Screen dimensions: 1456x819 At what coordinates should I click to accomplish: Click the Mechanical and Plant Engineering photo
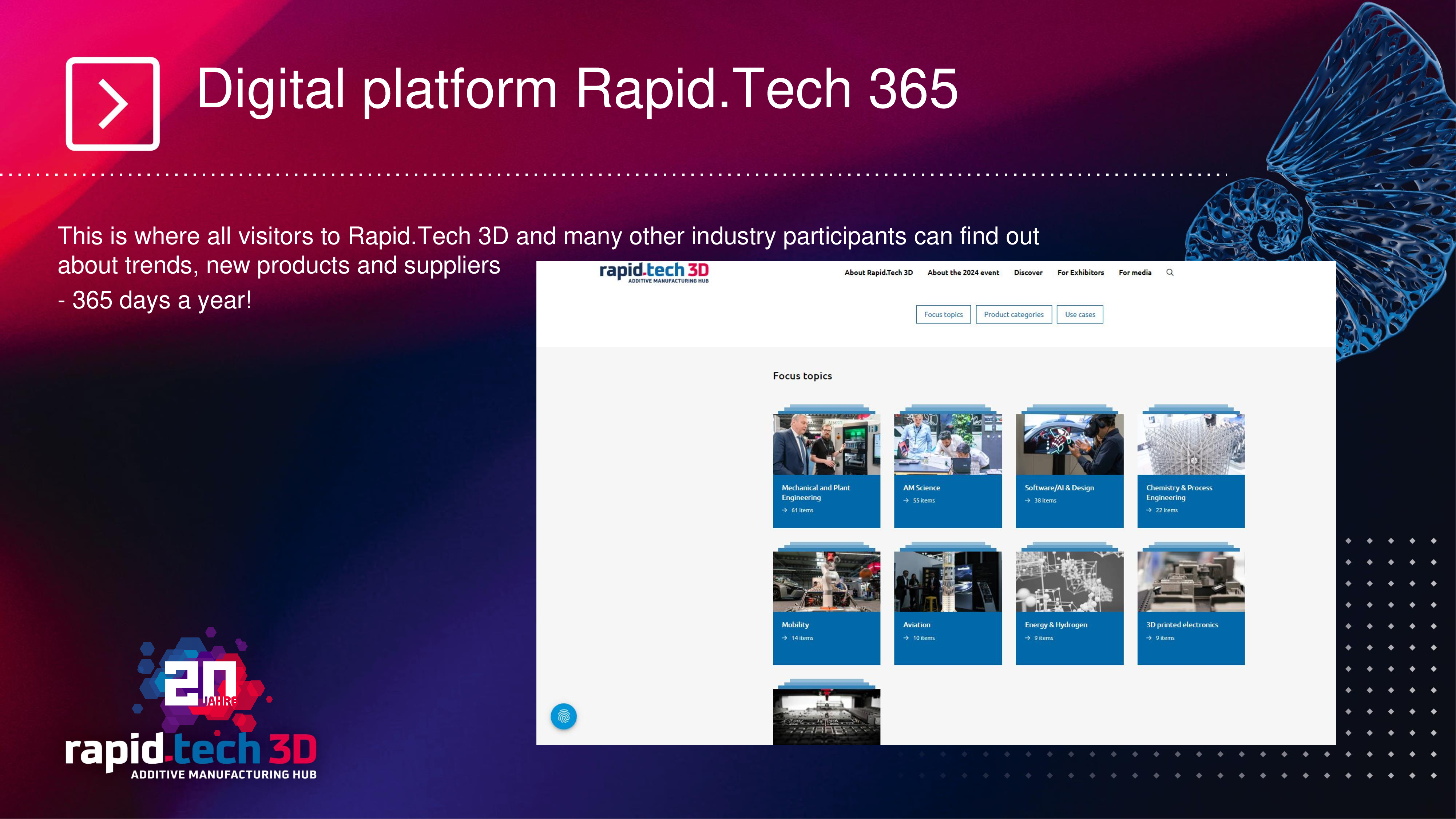click(826, 444)
